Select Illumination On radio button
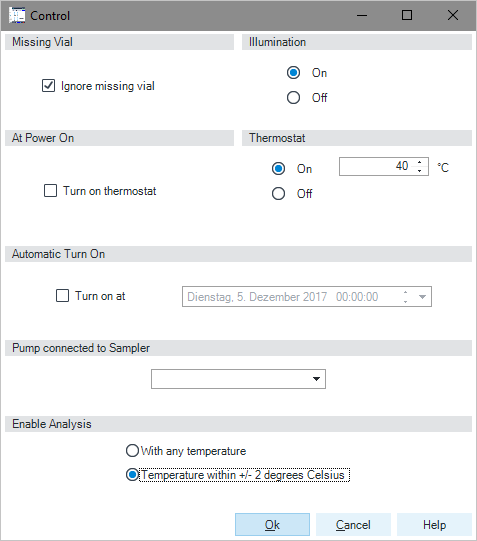477x541 pixels. tap(294, 73)
